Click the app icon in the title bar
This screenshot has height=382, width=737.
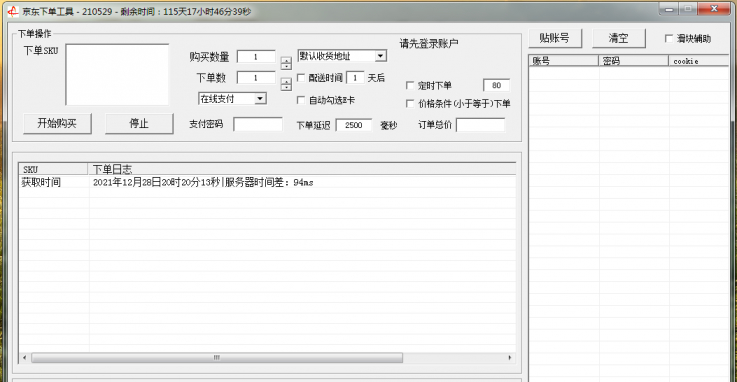click(x=13, y=11)
